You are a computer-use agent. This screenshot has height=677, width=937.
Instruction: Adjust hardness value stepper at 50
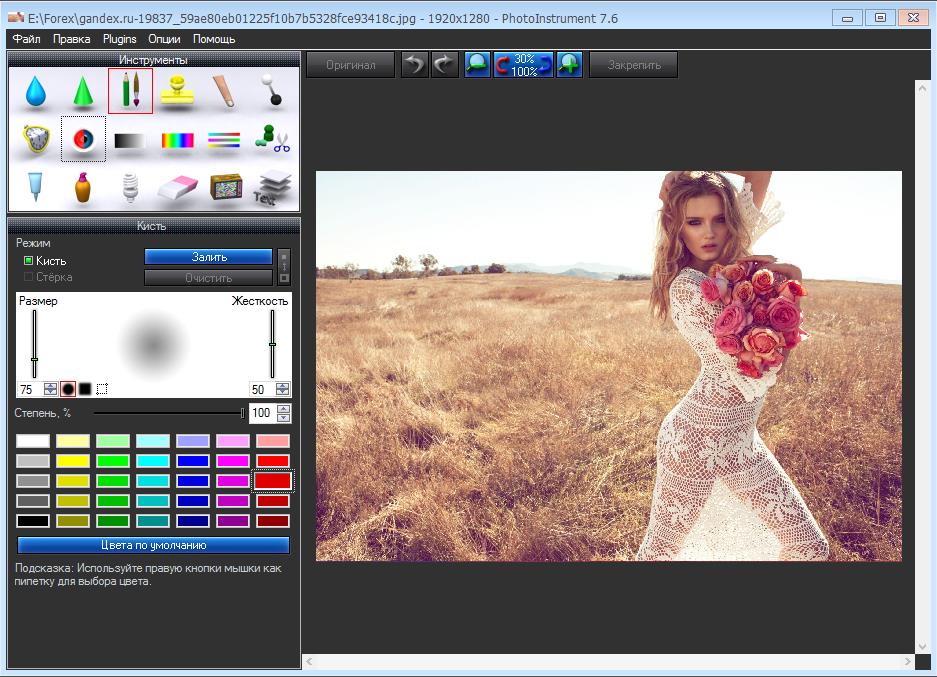283,389
